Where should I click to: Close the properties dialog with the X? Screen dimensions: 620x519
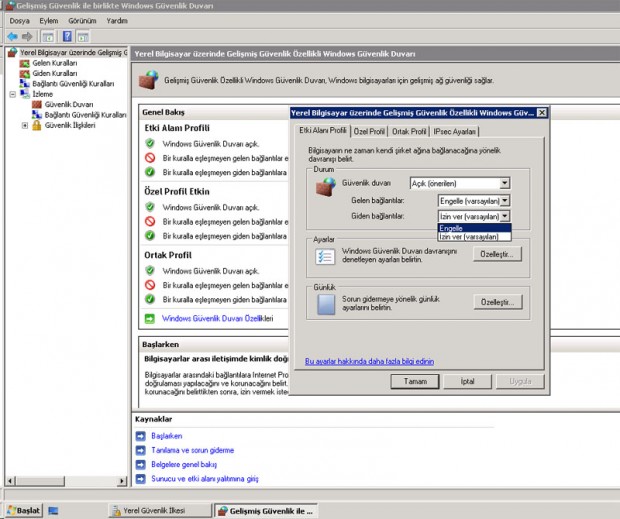coord(542,113)
